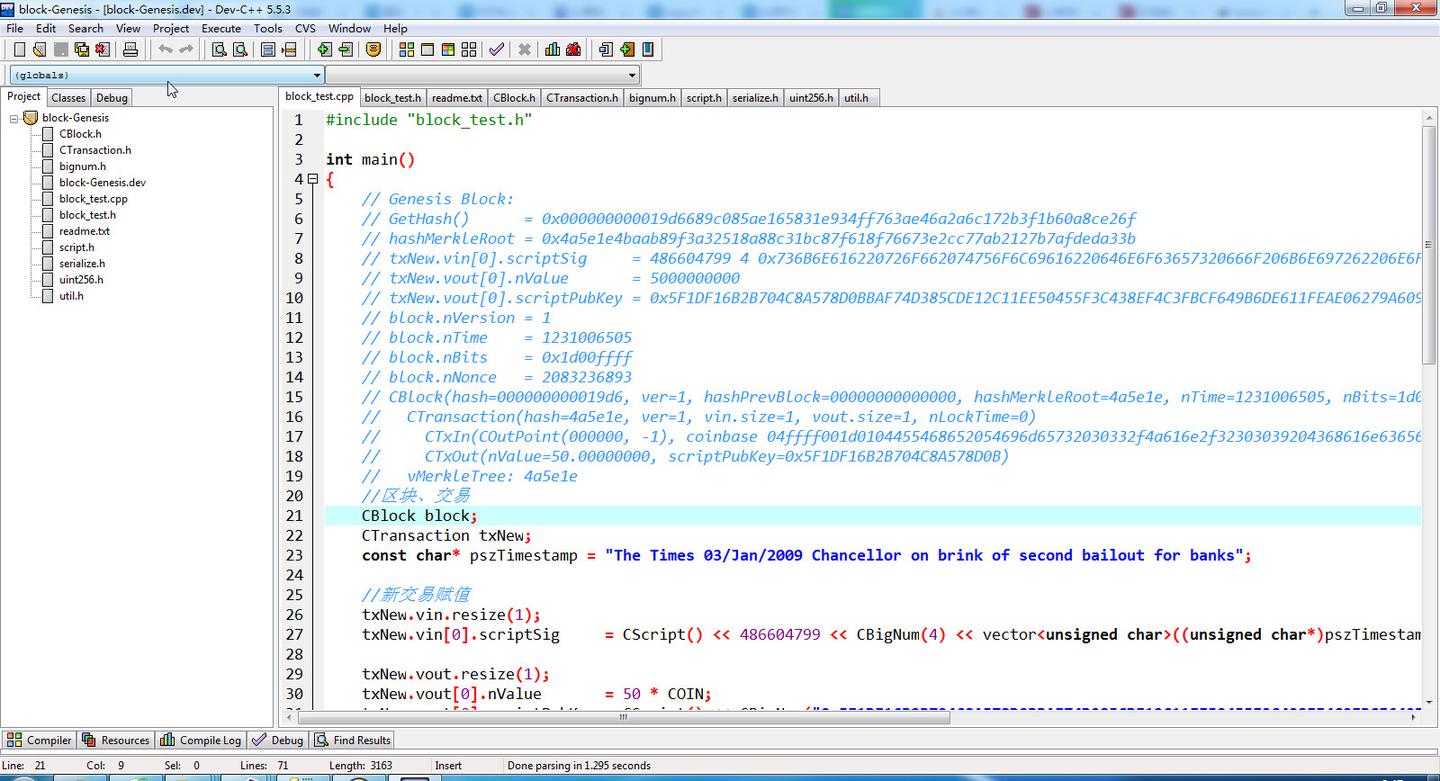Open a file using the toolbar icon
The image size is (1440, 781).
coord(40,49)
